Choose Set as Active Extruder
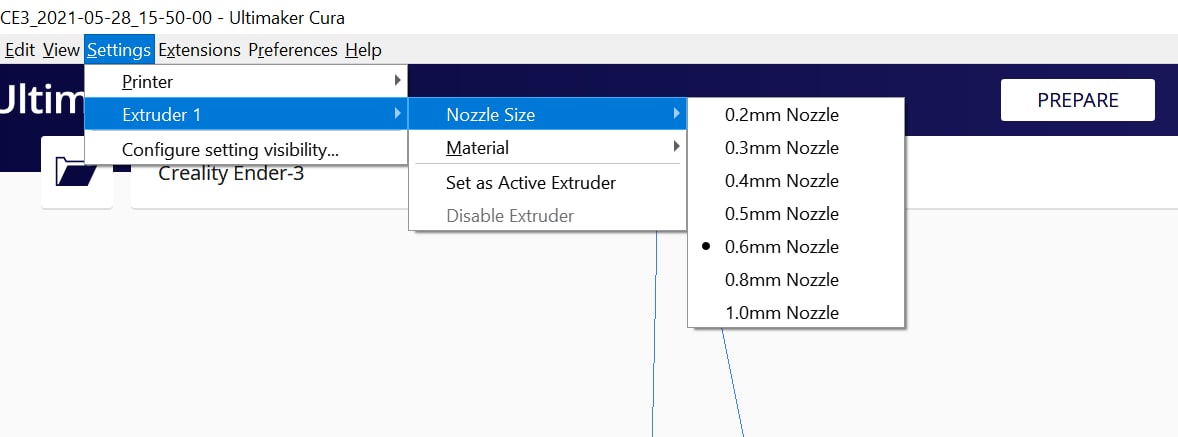 point(548,182)
